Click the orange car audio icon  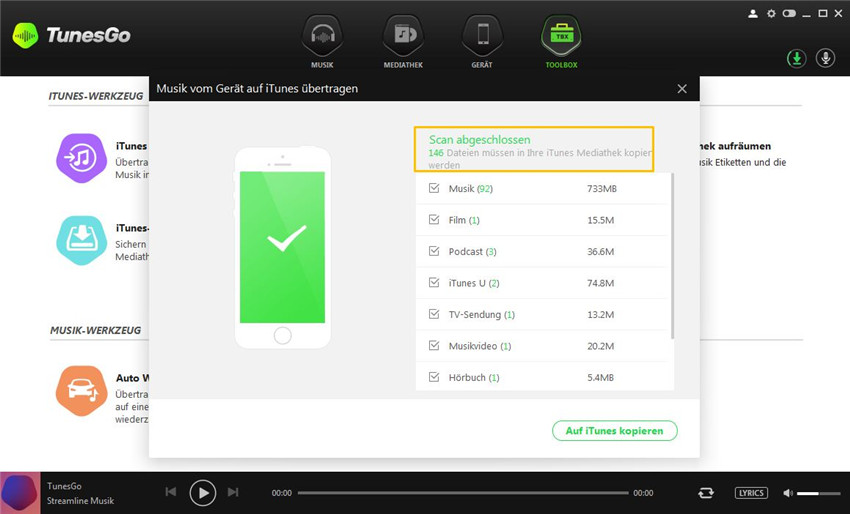[81, 390]
